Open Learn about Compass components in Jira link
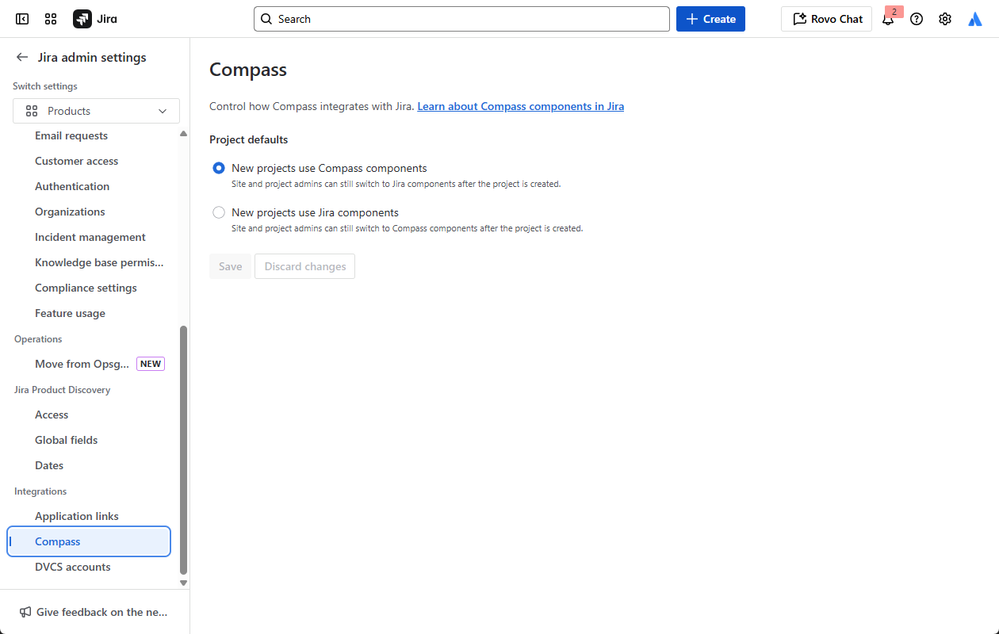Image resolution: width=999 pixels, height=634 pixels. click(x=521, y=106)
